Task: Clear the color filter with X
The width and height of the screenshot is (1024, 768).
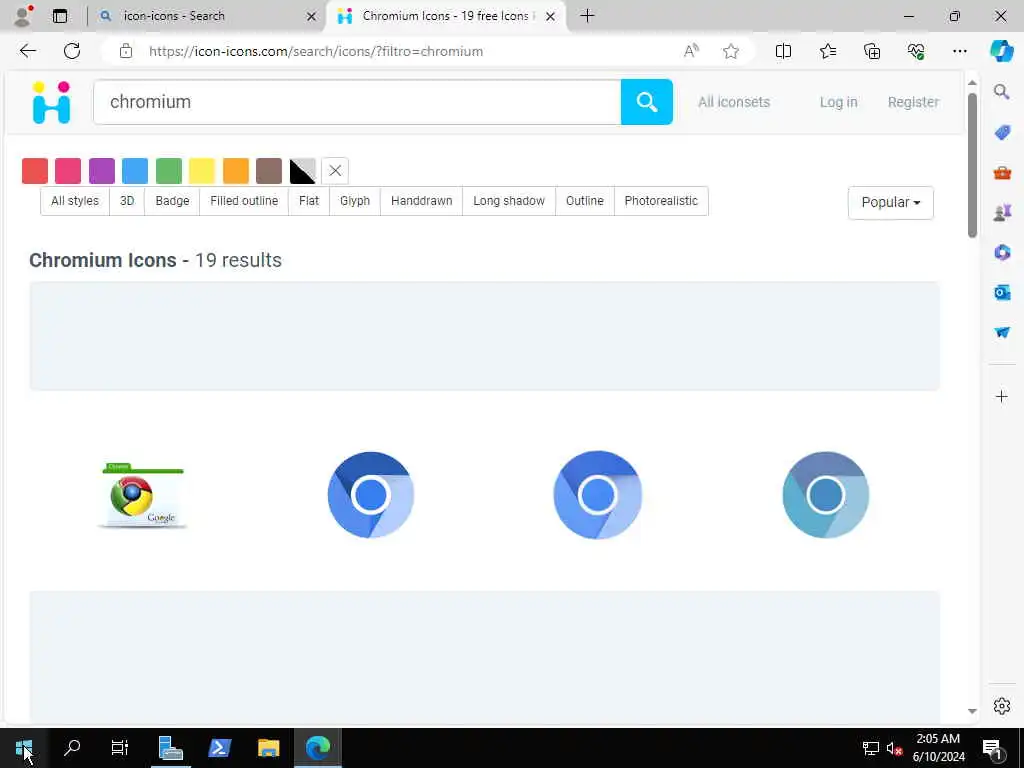Action: point(335,170)
